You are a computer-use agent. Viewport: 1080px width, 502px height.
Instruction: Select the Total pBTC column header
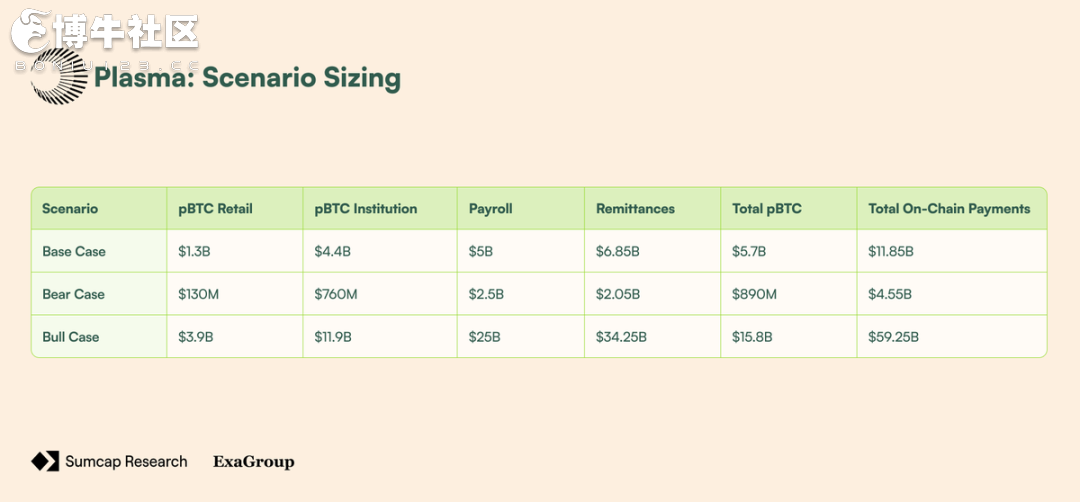(x=767, y=209)
